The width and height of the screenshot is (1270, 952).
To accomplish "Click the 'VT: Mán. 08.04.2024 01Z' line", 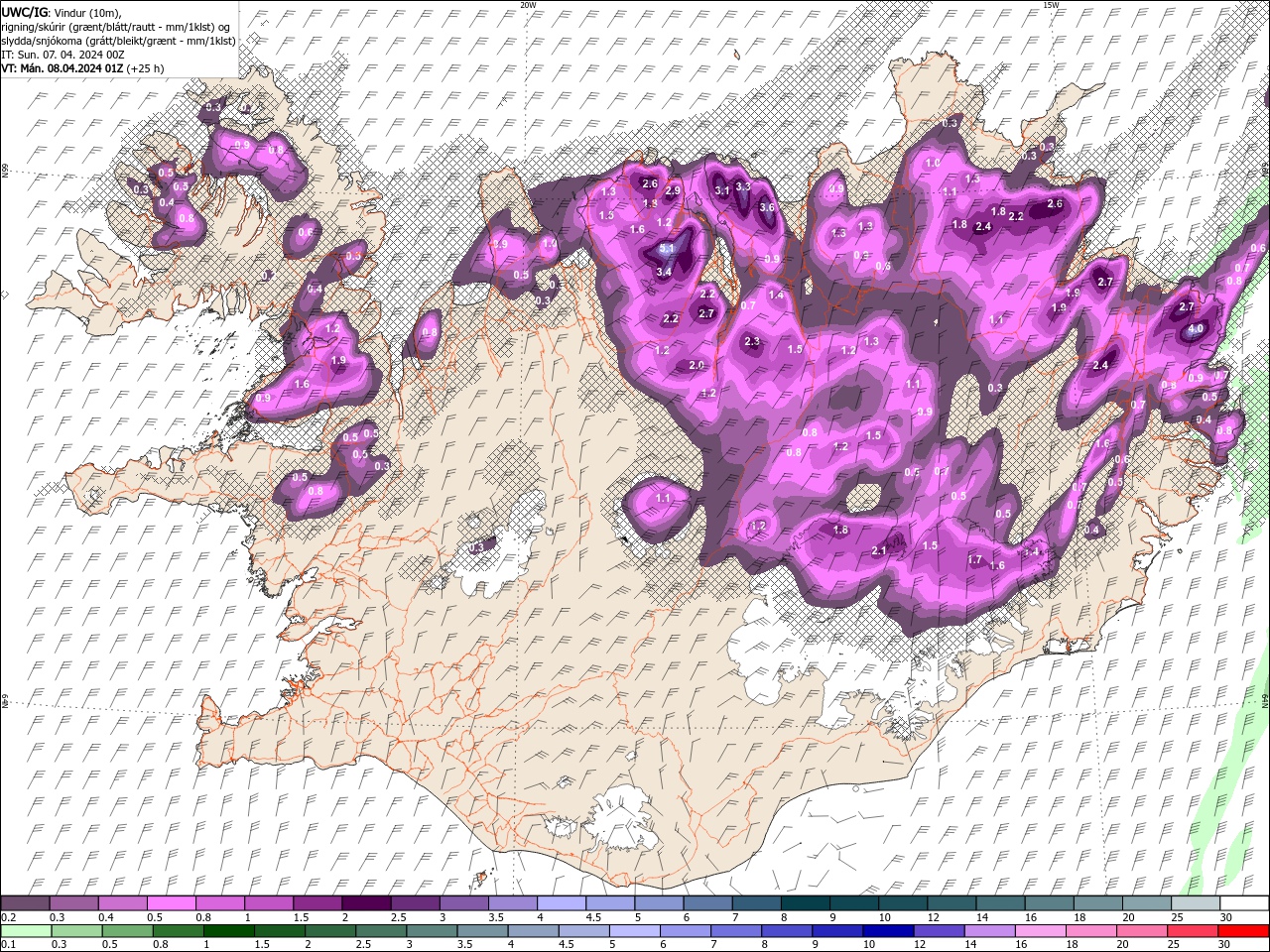I will (63, 68).
